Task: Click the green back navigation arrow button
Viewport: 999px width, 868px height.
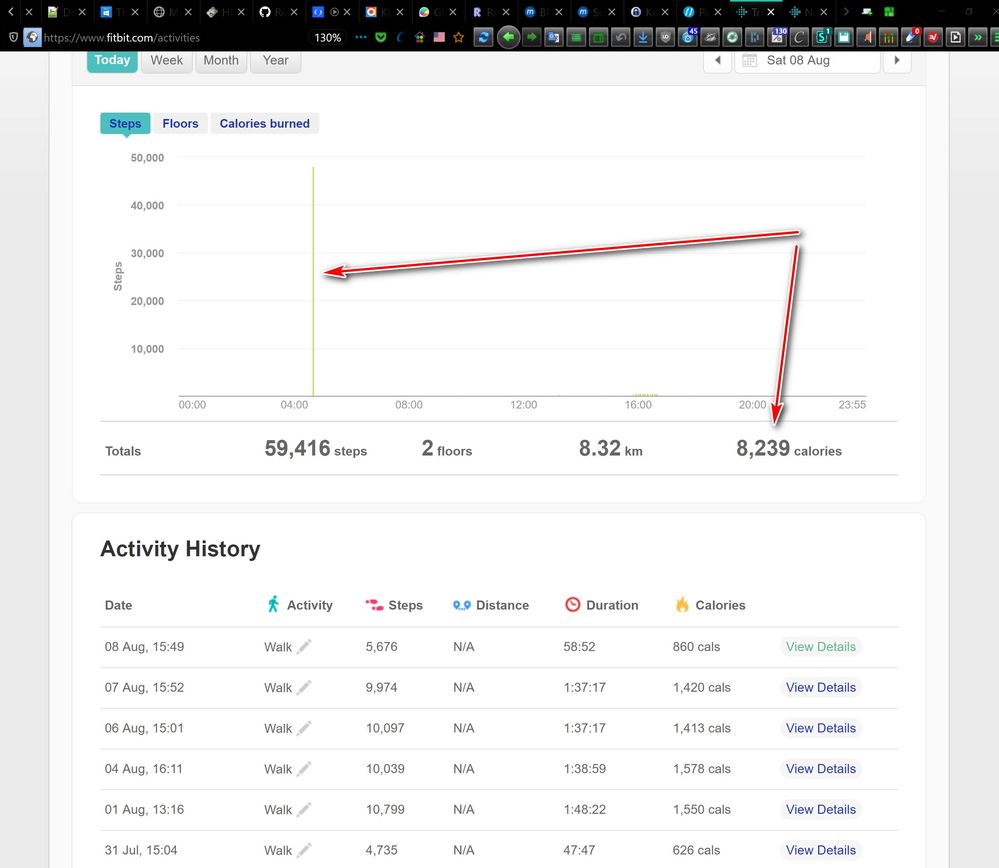Action: [508, 38]
